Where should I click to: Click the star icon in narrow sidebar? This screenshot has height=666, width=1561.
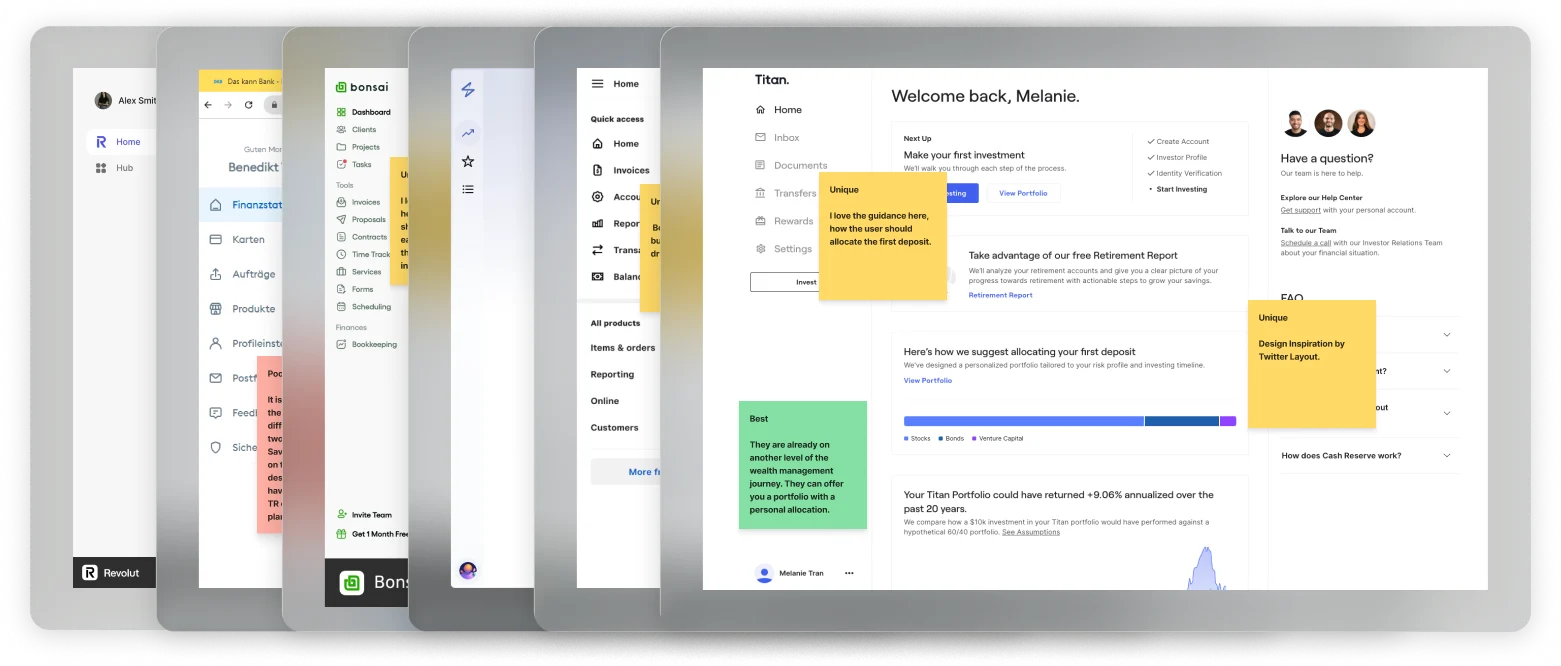click(467, 161)
